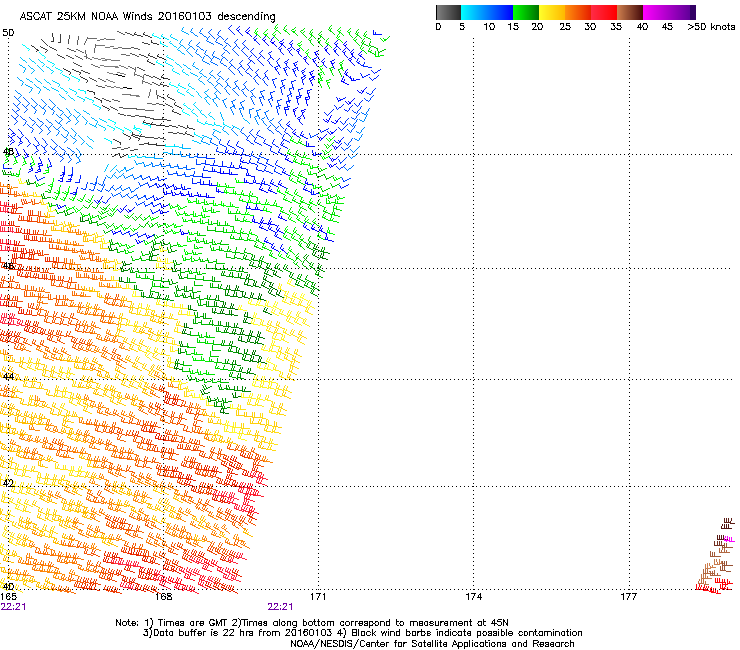Click the magenta wind barb at the right edge

(x=730, y=539)
